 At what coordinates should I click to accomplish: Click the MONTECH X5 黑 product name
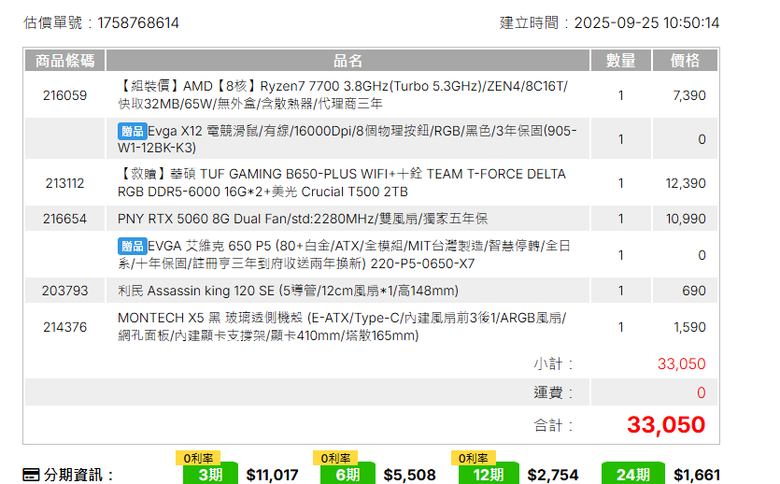(342, 327)
